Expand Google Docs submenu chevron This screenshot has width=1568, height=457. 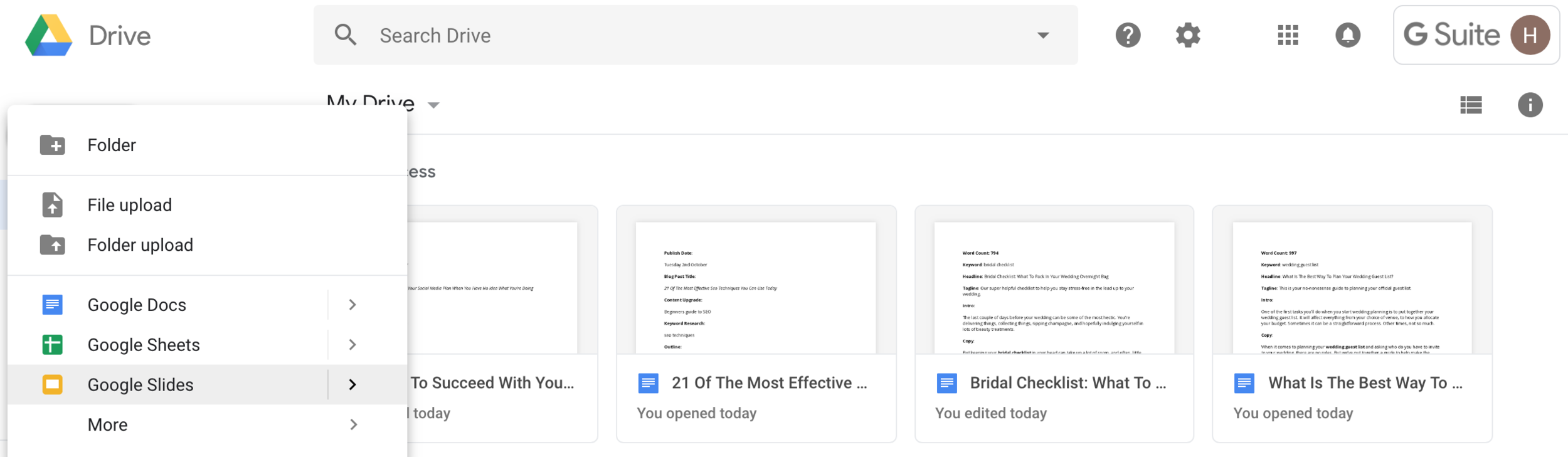(352, 305)
